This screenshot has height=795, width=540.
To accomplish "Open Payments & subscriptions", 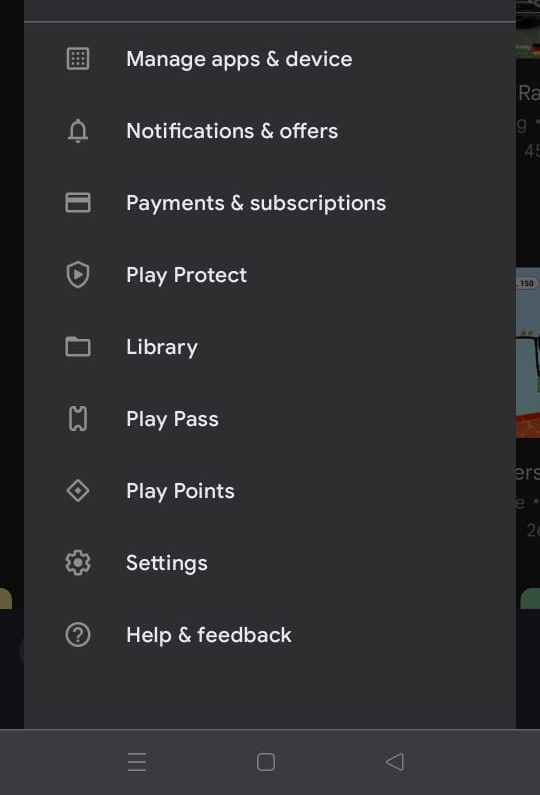I will click(x=256, y=203).
